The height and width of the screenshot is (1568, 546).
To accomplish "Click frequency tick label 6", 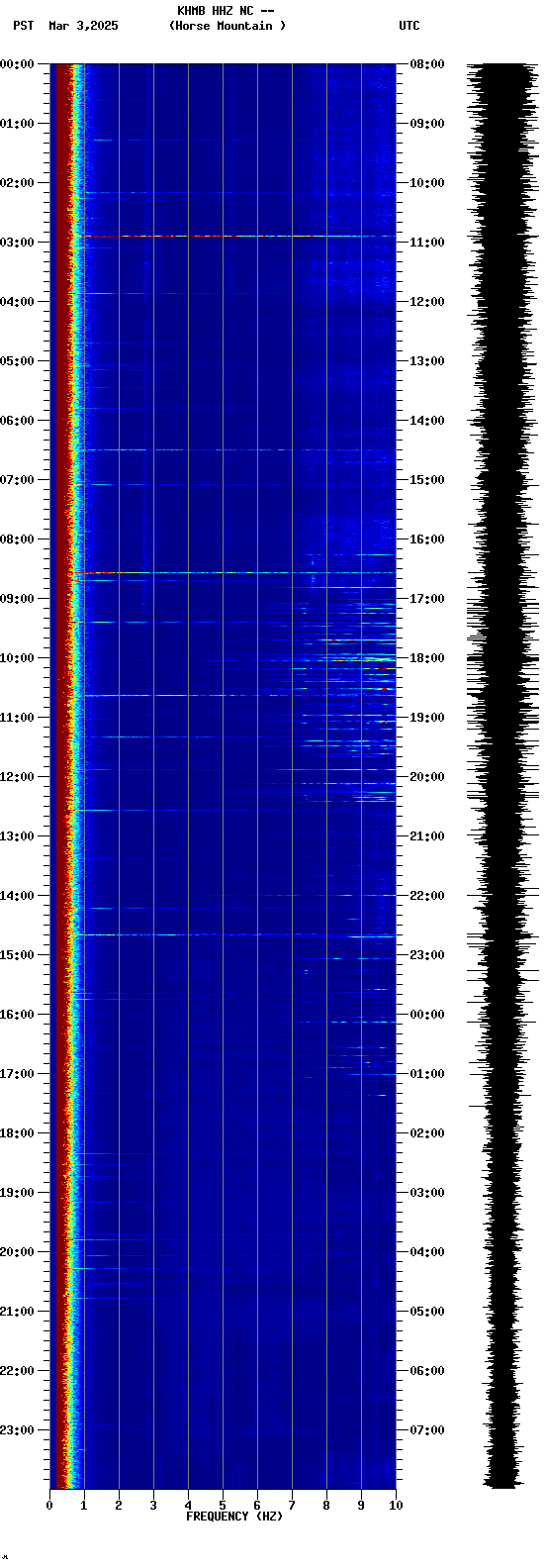I will (x=257, y=1506).
